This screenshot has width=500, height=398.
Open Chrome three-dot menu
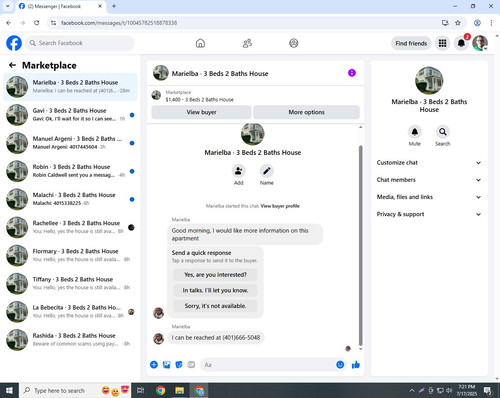(x=491, y=23)
